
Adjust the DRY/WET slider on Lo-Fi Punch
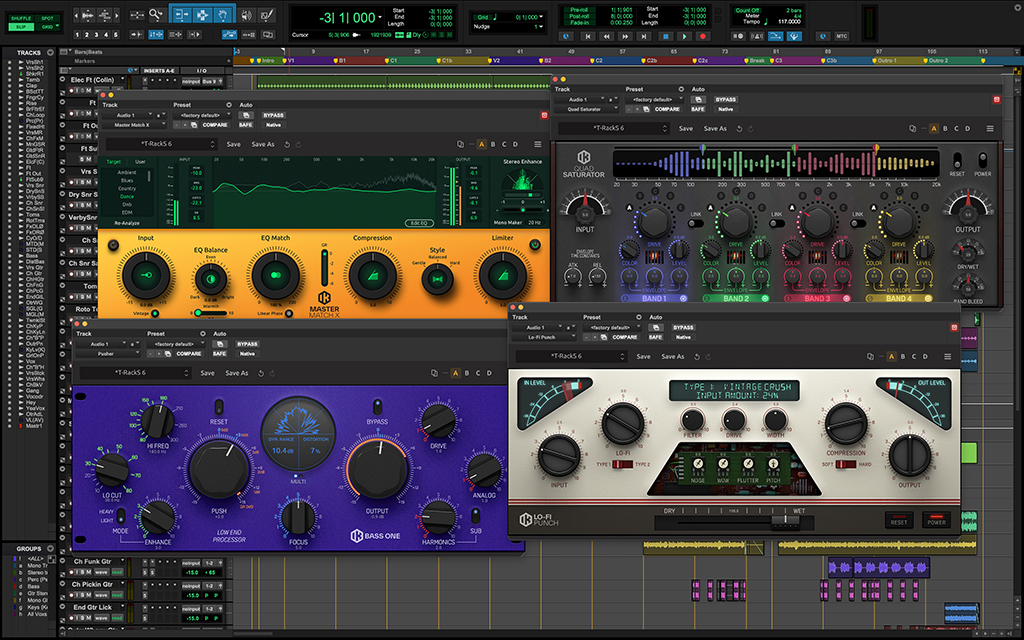click(785, 521)
